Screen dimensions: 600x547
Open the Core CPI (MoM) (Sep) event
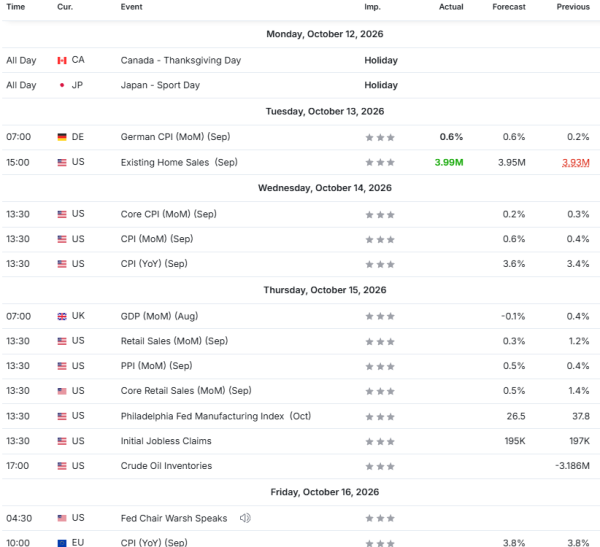pyautogui.click(x=168, y=214)
